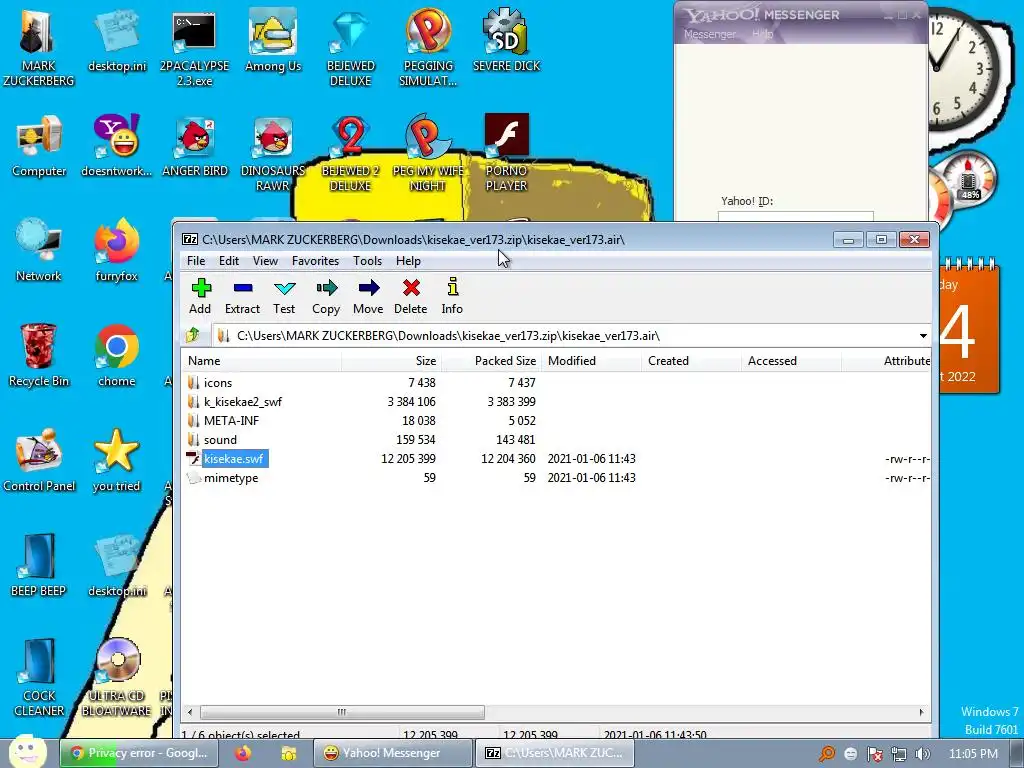Open the Info toolbar button
1024x768 pixels.
(x=452, y=295)
